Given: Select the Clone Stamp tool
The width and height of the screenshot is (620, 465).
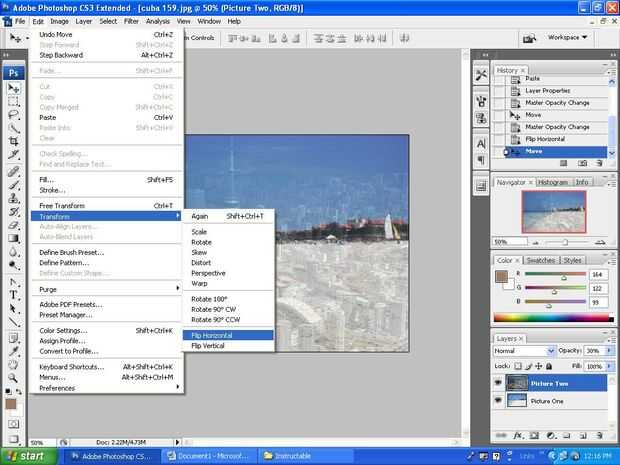Looking at the screenshot, I should click(x=13, y=198).
